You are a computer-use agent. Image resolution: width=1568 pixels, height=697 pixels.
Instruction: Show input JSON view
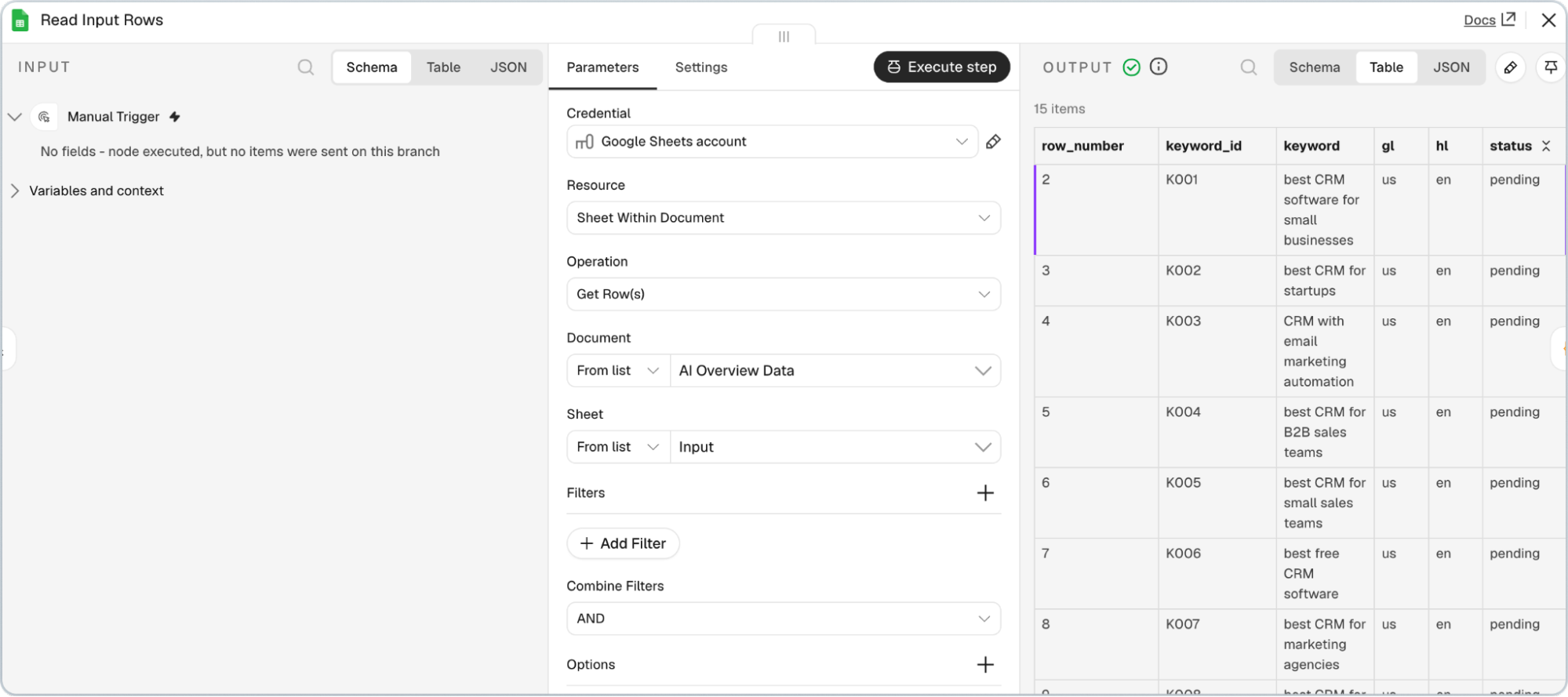click(x=508, y=67)
